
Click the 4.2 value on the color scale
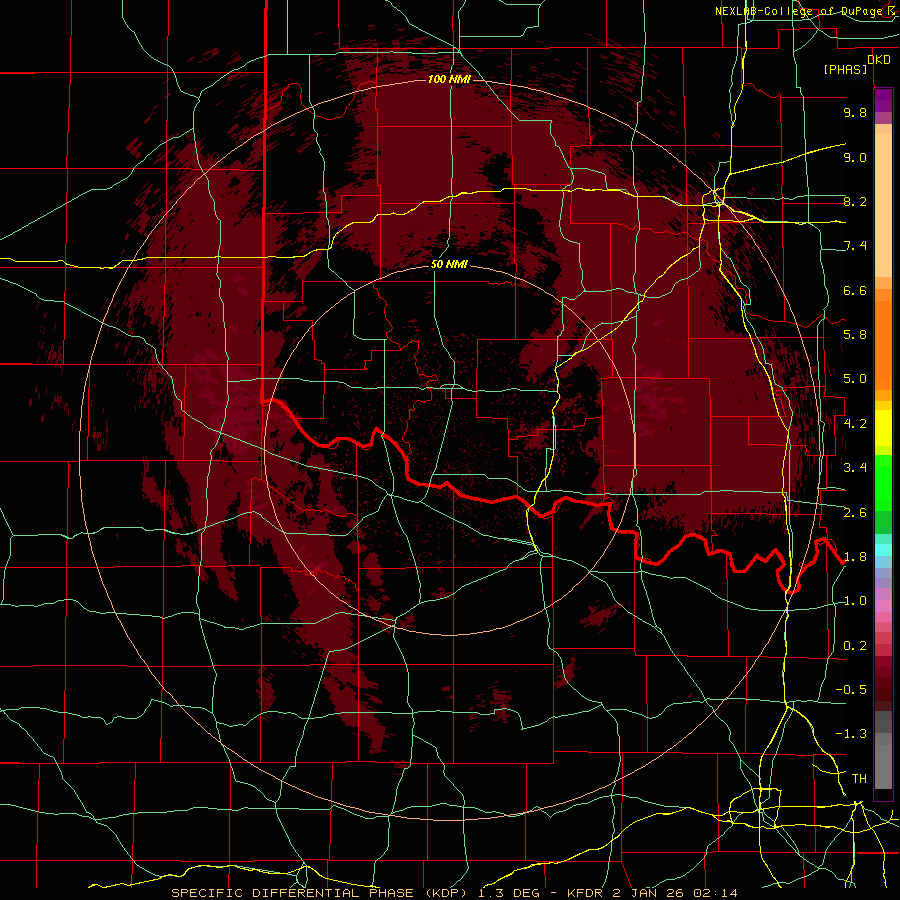(855, 424)
